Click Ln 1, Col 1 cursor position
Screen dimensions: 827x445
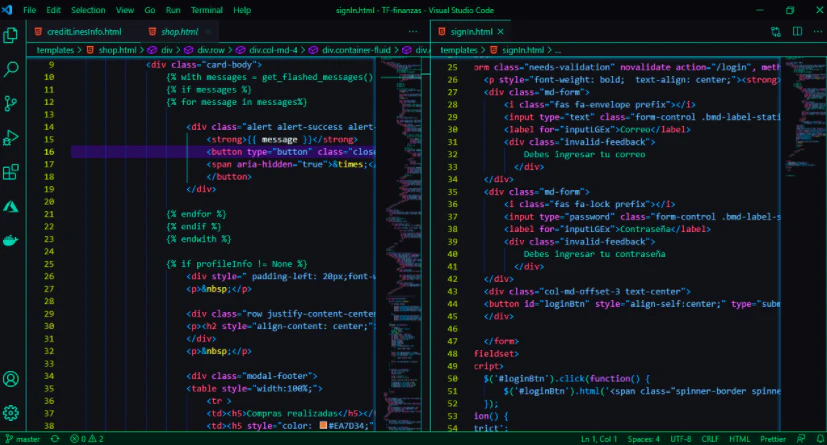599,439
